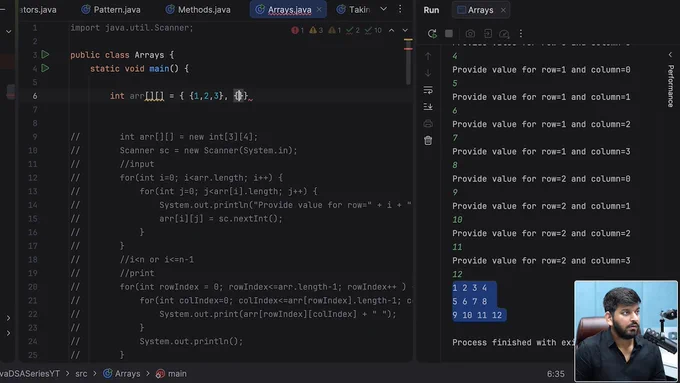Select the Arrays.java editor tab
The image size is (680, 383).
pos(289,10)
